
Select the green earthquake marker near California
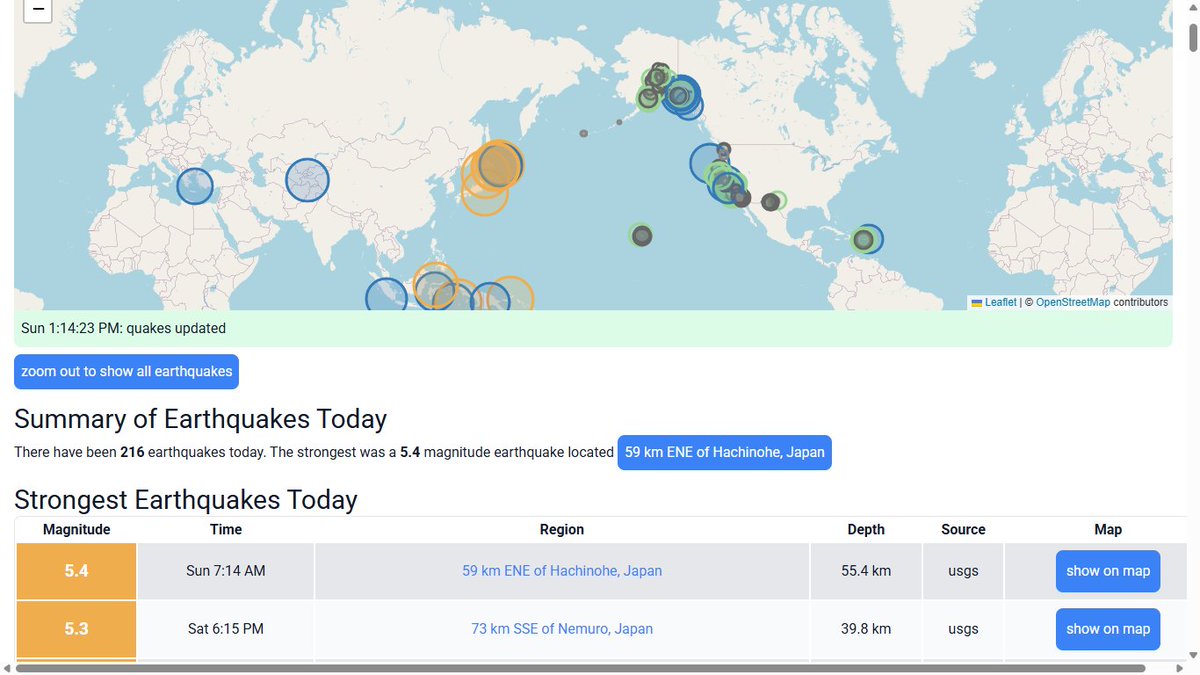723,184
